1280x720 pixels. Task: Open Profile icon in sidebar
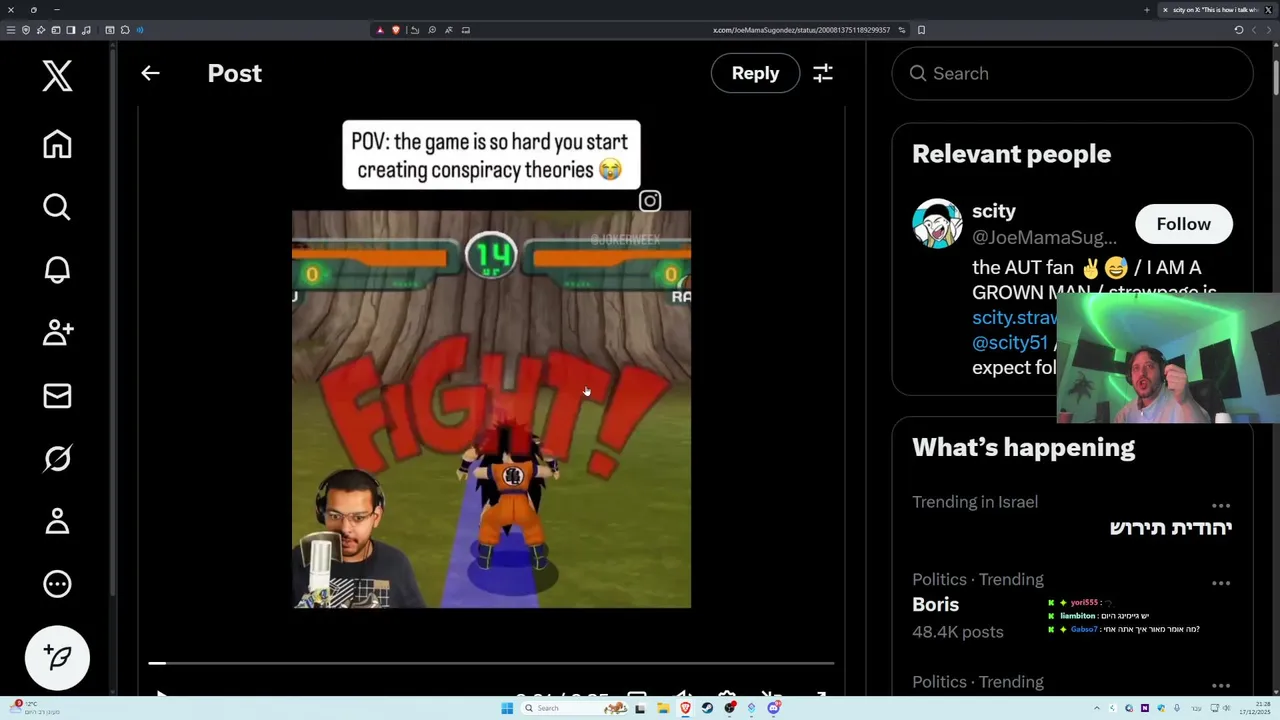(57, 521)
